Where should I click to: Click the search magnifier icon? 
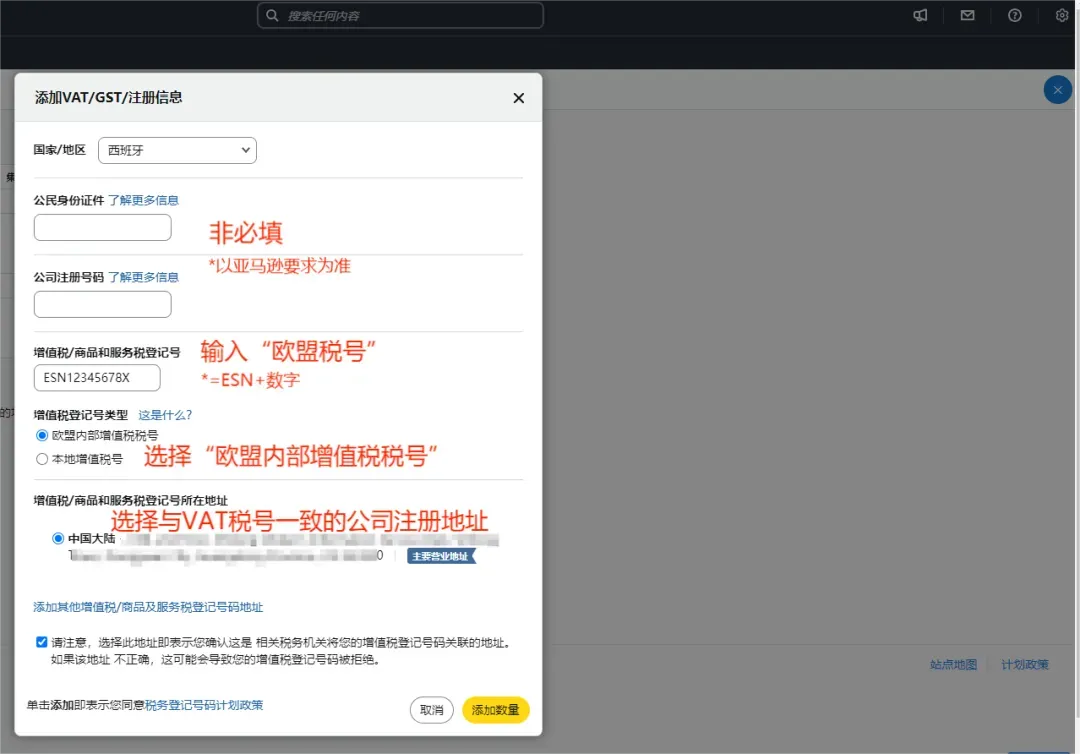click(x=272, y=15)
